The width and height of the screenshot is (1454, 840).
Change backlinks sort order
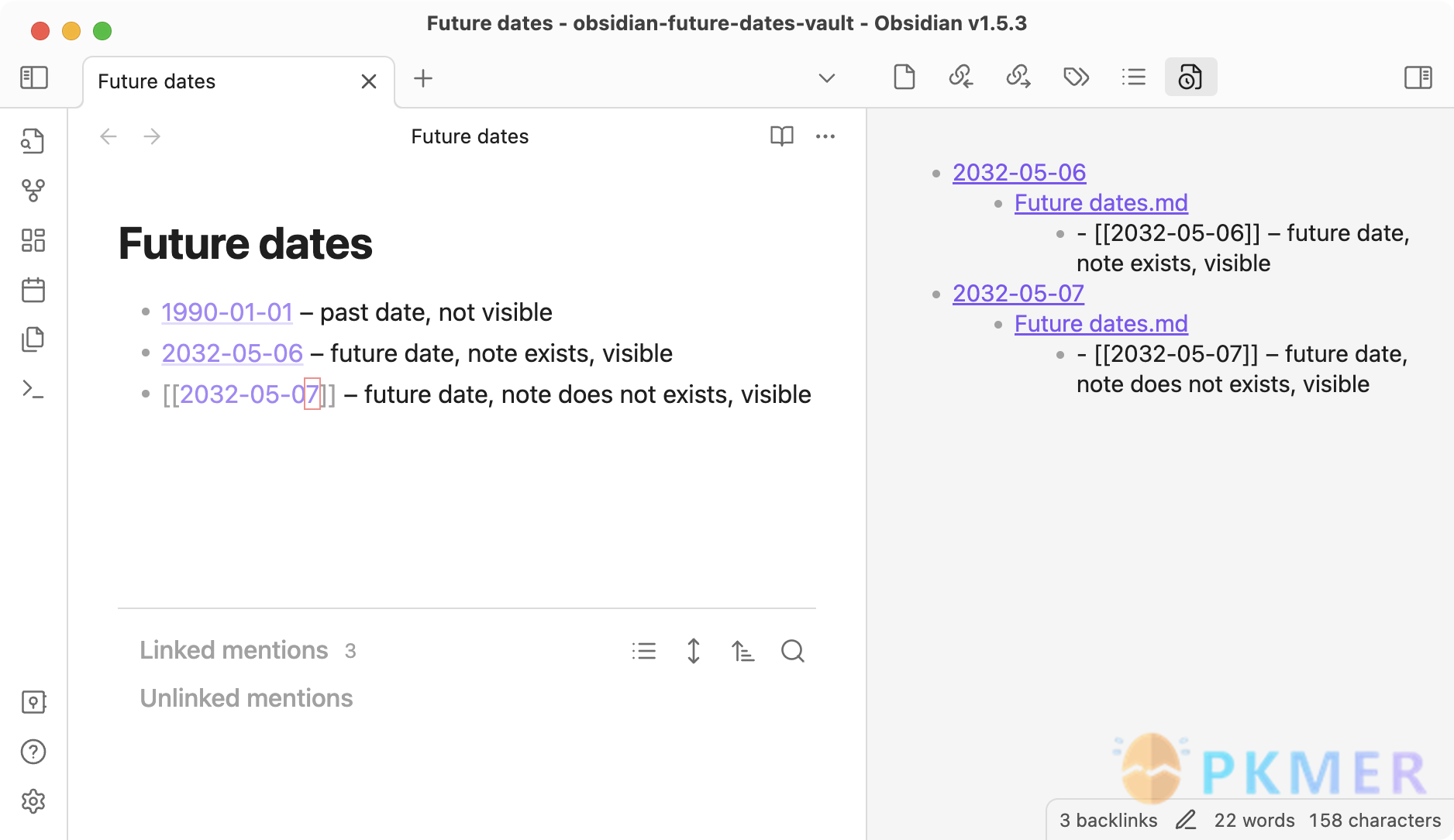[743, 651]
